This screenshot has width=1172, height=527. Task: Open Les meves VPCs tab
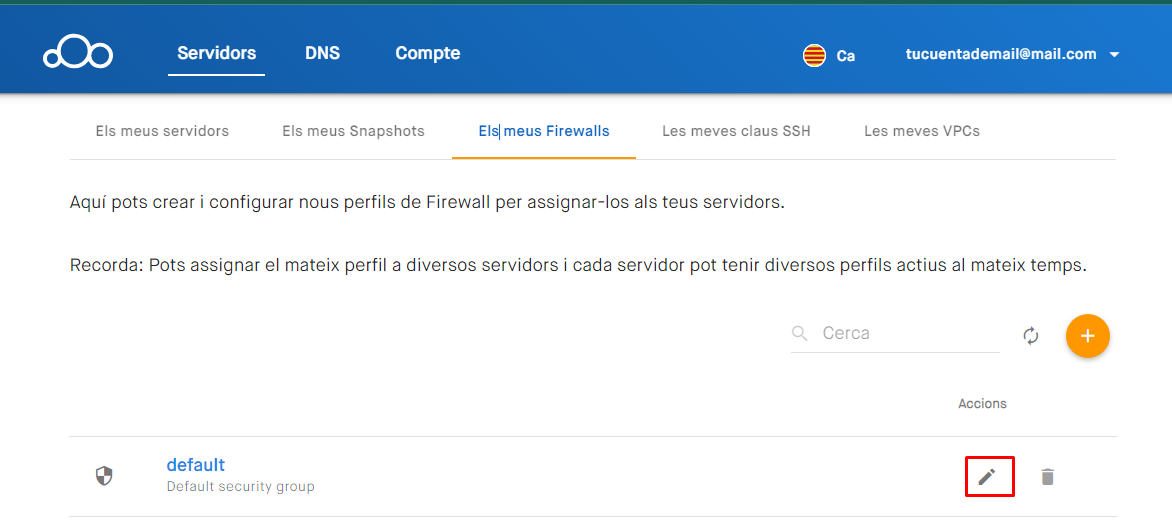(x=921, y=131)
